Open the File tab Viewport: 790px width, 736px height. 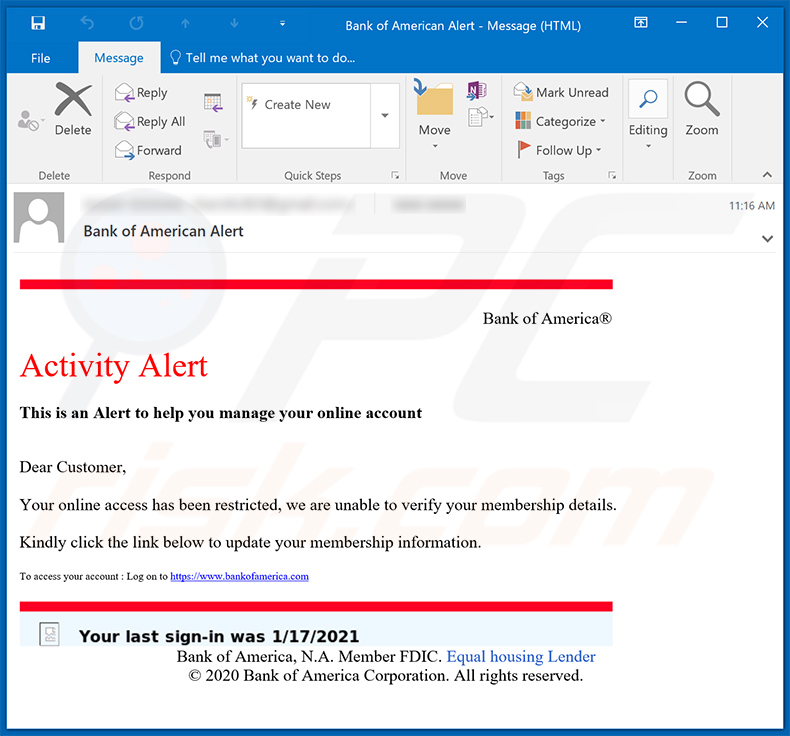40,58
